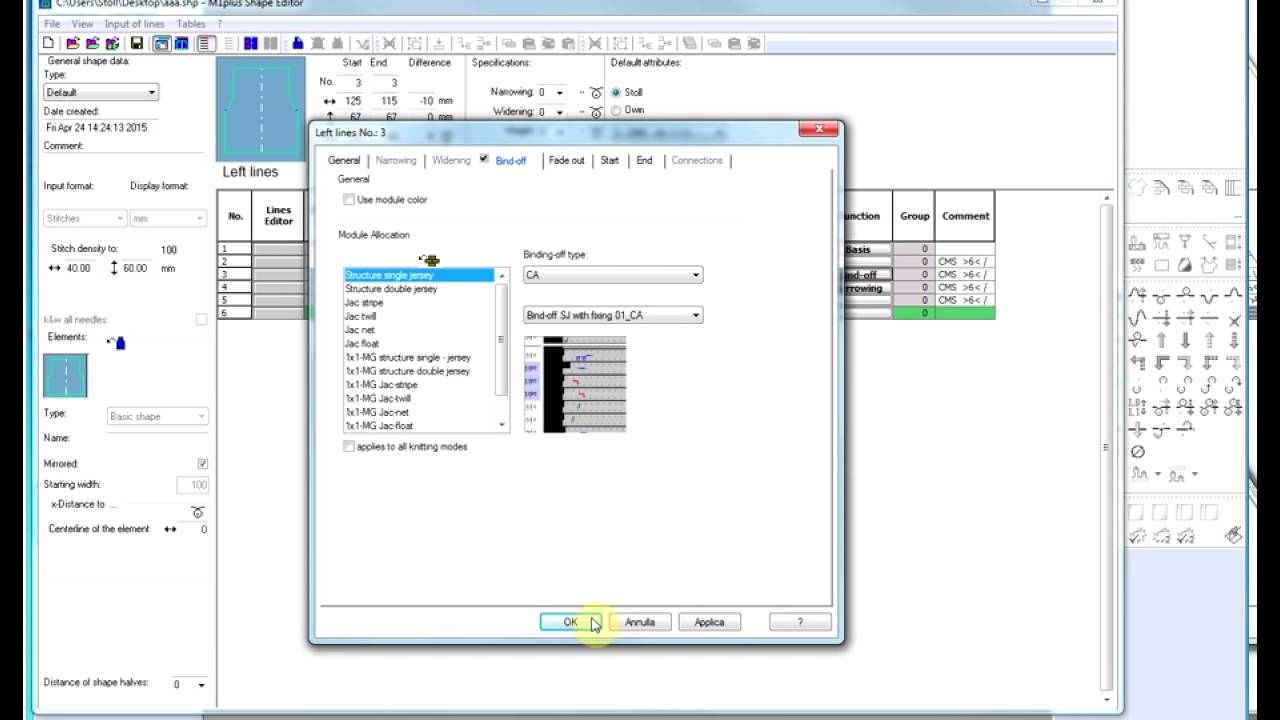1280x720 pixels.
Task: Click the ? help button in dialog
Action: (800, 622)
